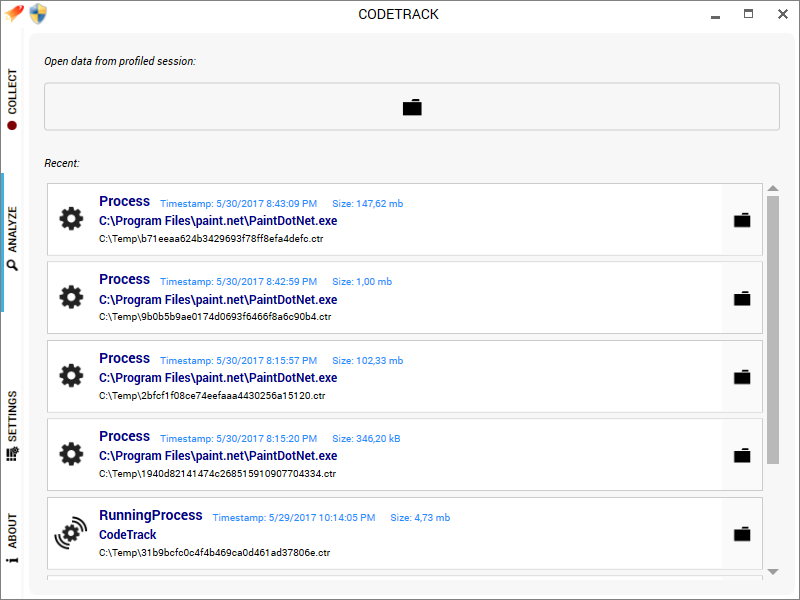The width and height of the screenshot is (800, 600).
Task: Open the Settings tab
Action: tap(12, 426)
